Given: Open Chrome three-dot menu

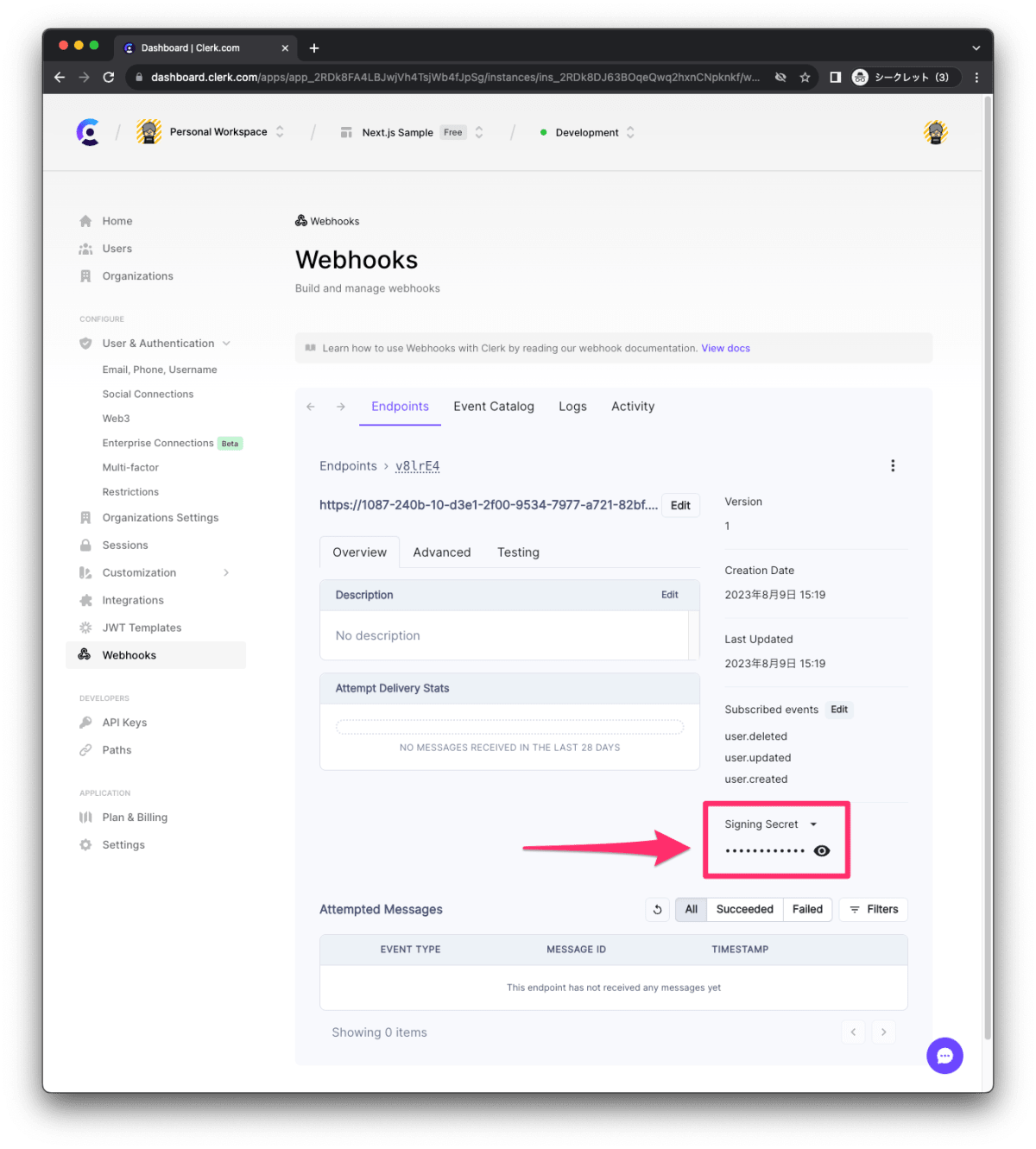Looking at the screenshot, I should pos(976,77).
